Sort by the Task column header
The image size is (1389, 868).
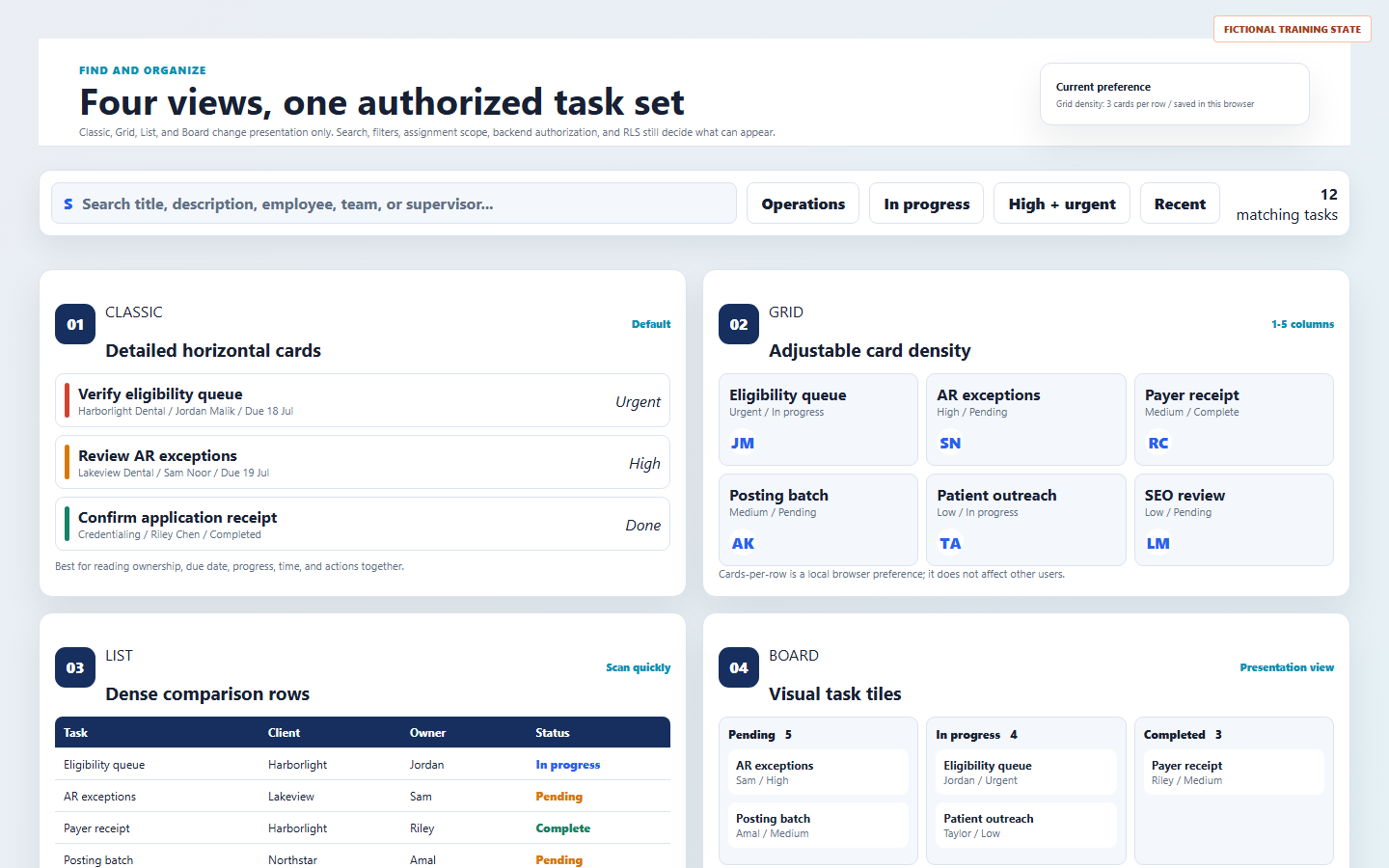coord(75,733)
